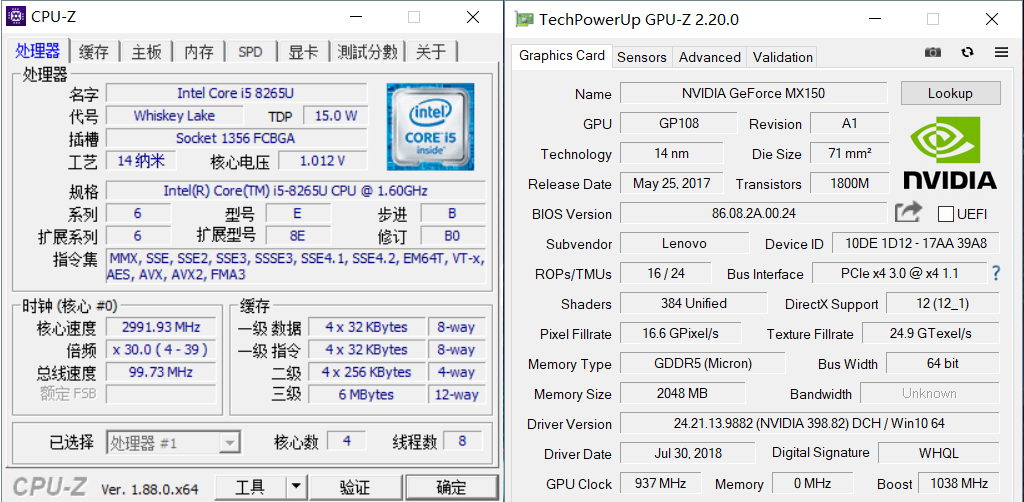This screenshot has width=1024, height=502.
Task: Open the 内存 tab in CPU-Z
Action: pyautogui.click(x=199, y=52)
